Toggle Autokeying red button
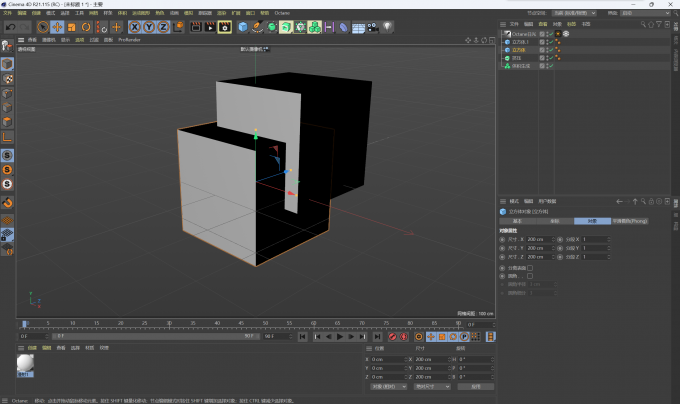This screenshot has width=680, height=404. click(404, 337)
